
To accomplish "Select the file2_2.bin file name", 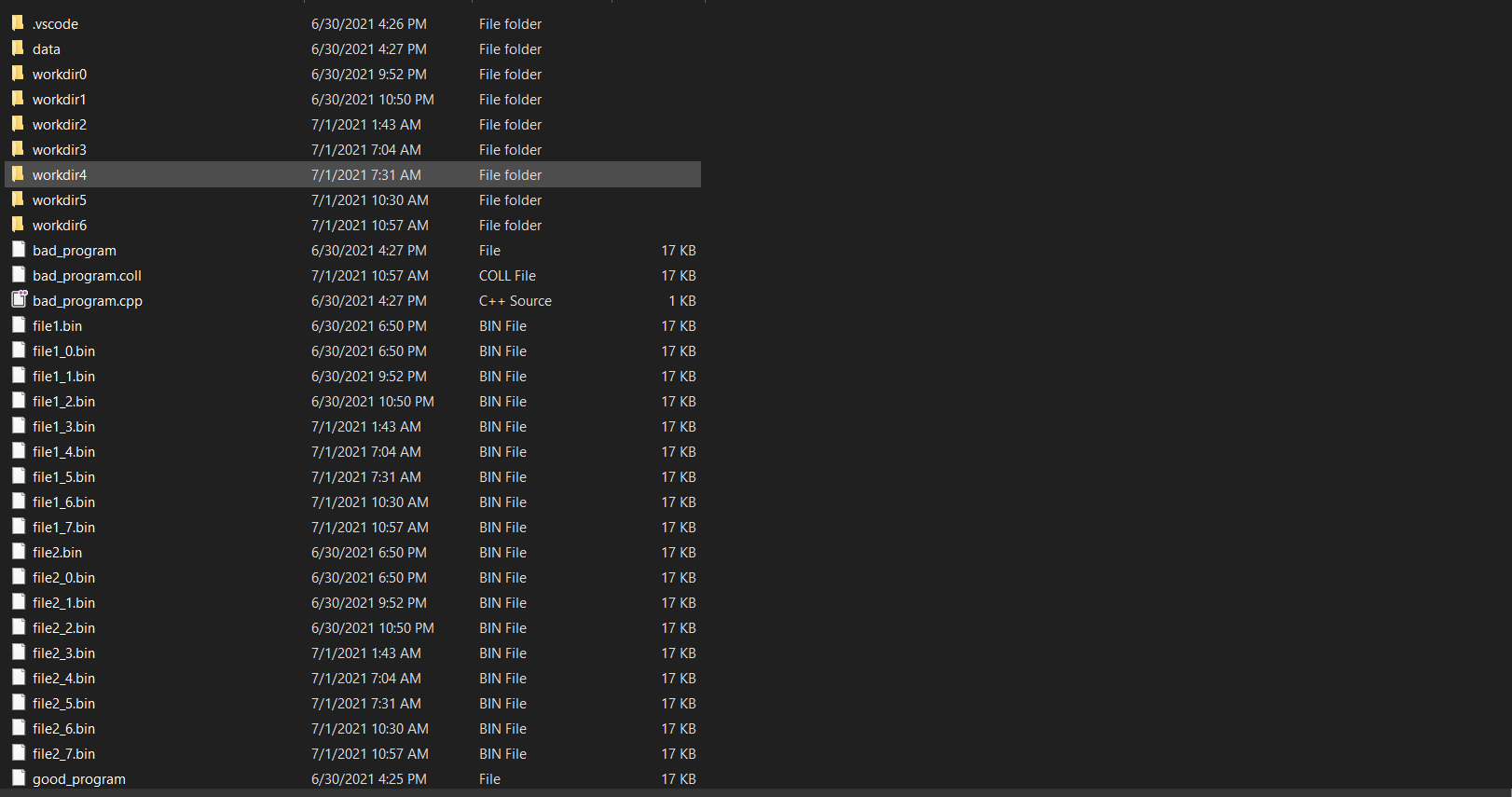I will 63,628.
